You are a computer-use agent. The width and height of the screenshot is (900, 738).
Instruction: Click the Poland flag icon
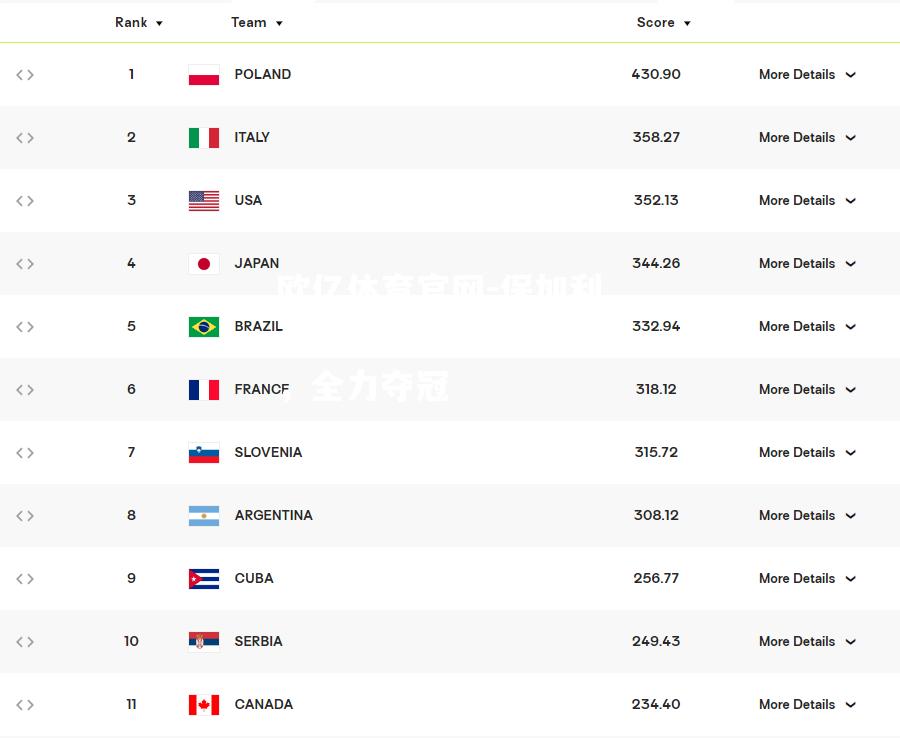pos(204,75)
